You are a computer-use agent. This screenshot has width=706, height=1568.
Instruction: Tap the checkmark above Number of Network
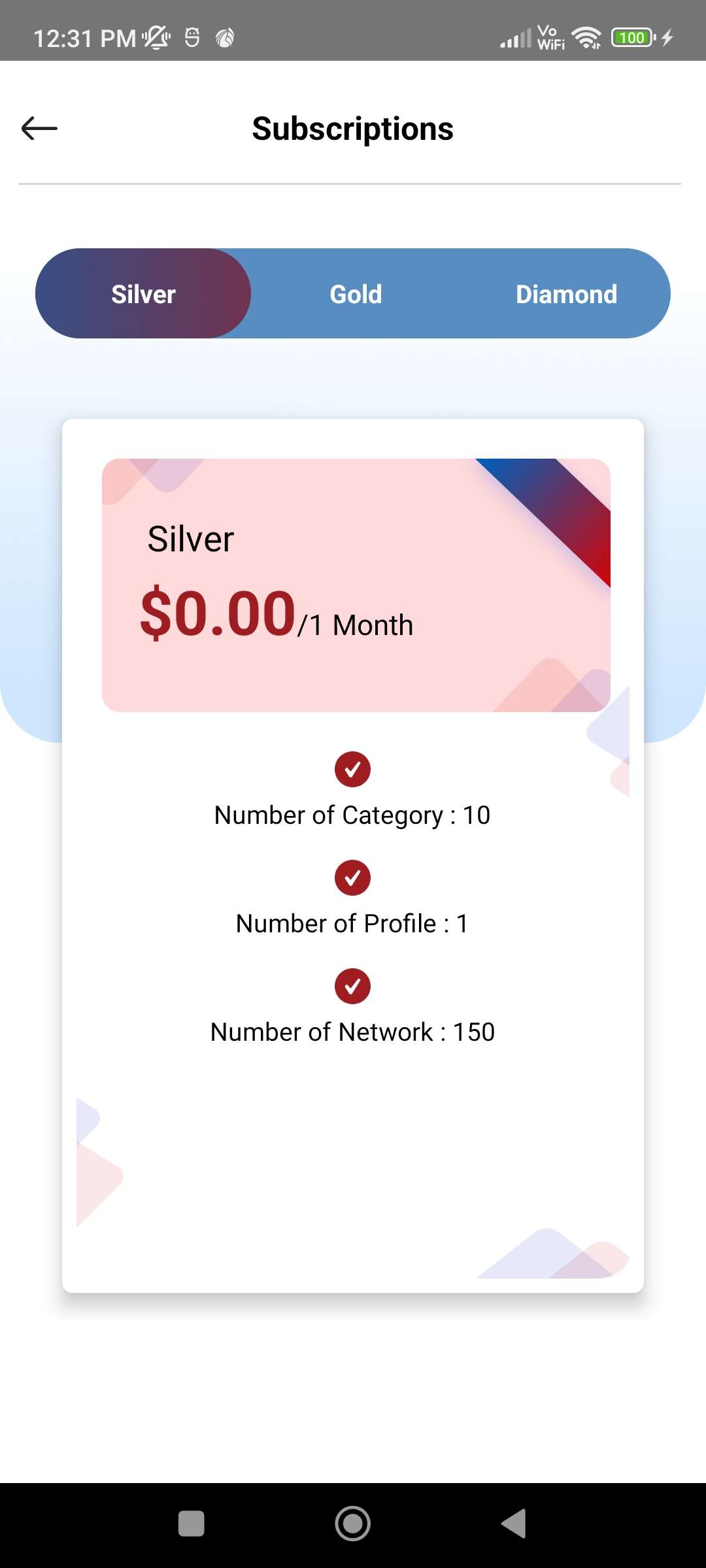click(352, 986)
